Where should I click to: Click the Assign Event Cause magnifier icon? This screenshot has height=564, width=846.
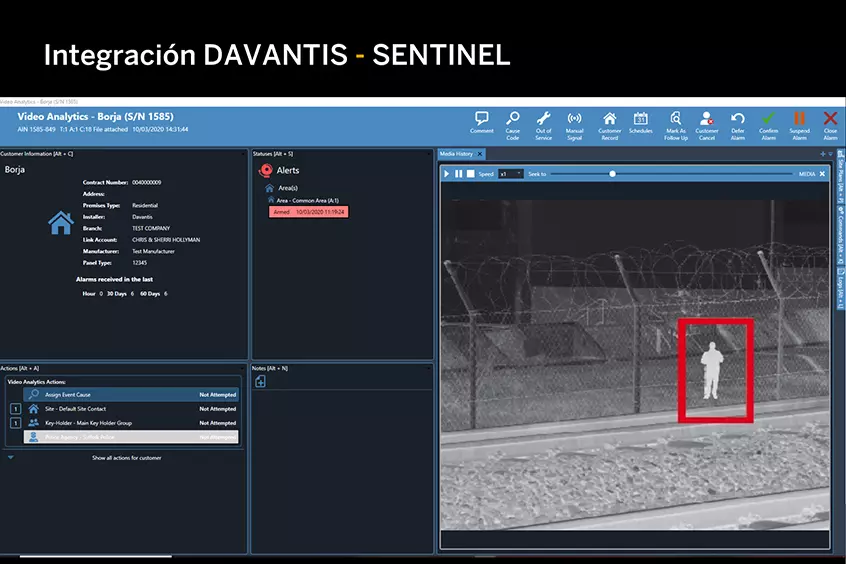33,395
